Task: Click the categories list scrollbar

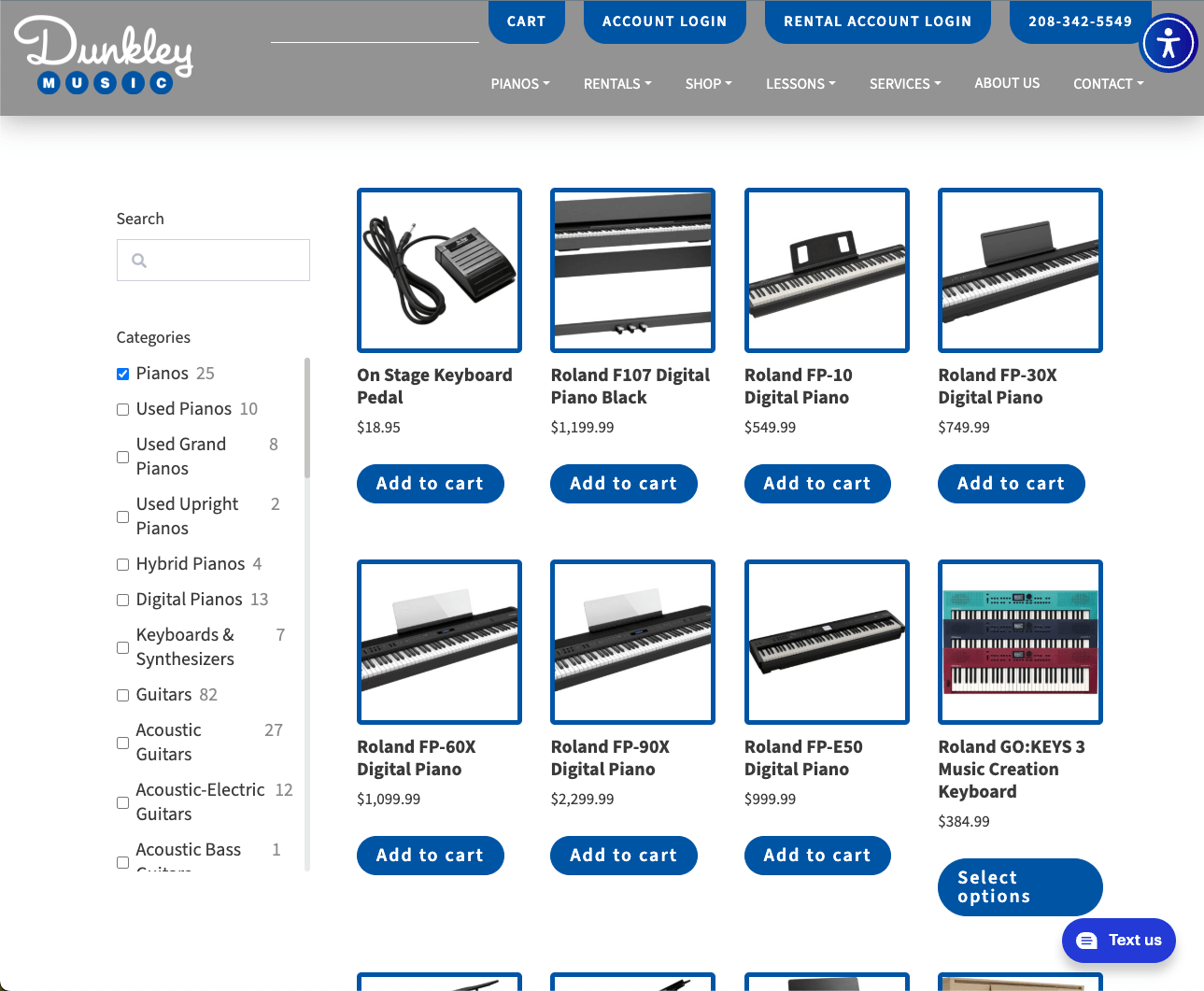Action: [306, 420]
